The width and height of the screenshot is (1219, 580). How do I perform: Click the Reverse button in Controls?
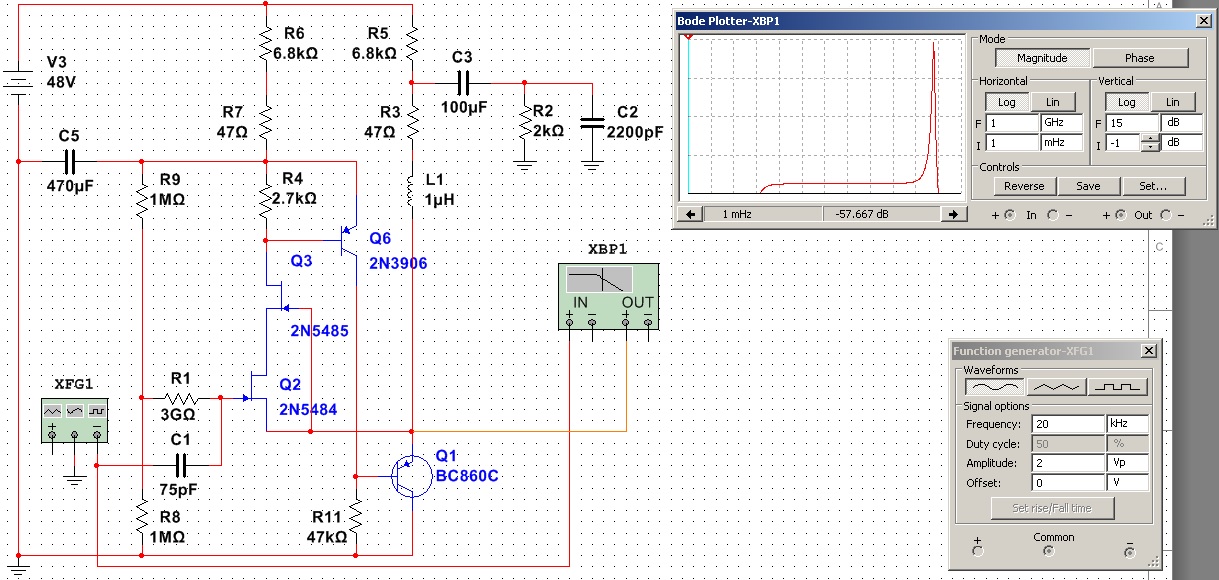click(x=1024, y=186)
